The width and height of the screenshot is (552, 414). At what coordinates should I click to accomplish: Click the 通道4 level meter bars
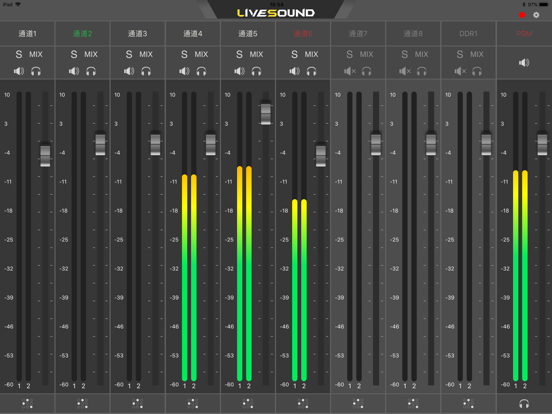(189, 237)
